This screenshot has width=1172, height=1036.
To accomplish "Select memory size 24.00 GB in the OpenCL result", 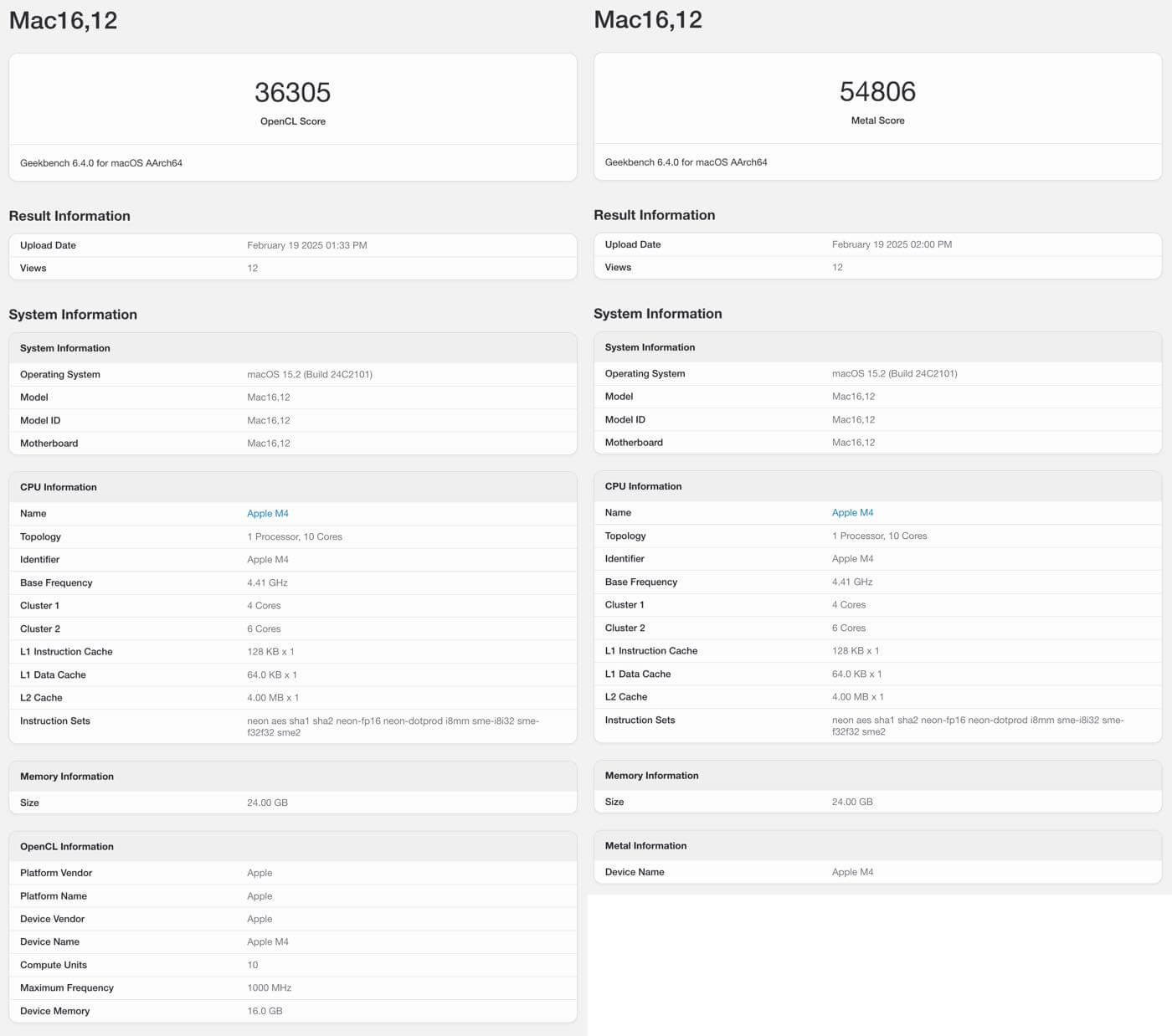I will pyautogui.click(x=267, y=803).
